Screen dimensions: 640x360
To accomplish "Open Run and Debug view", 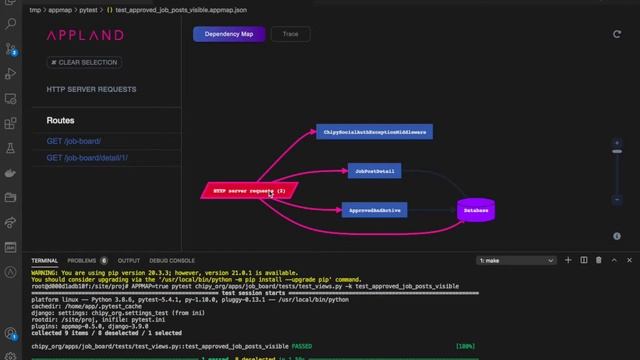I will pyautogui.click(x=11, y=73).
